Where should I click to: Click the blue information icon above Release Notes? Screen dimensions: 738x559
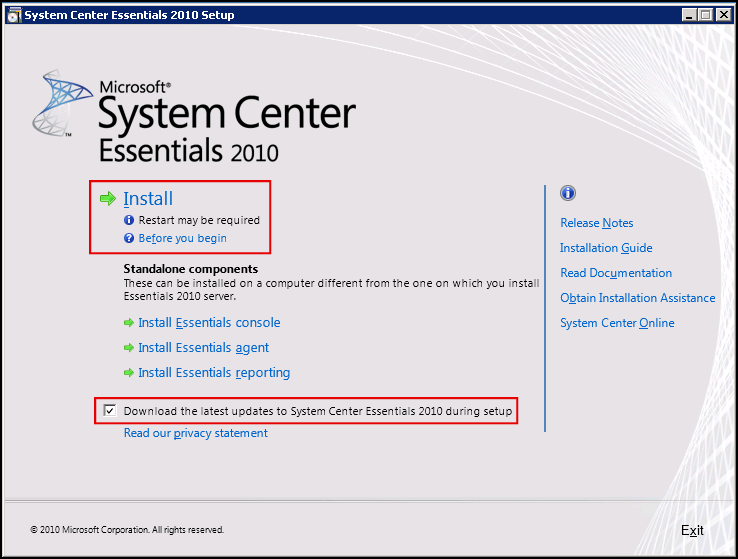[568, 193]
